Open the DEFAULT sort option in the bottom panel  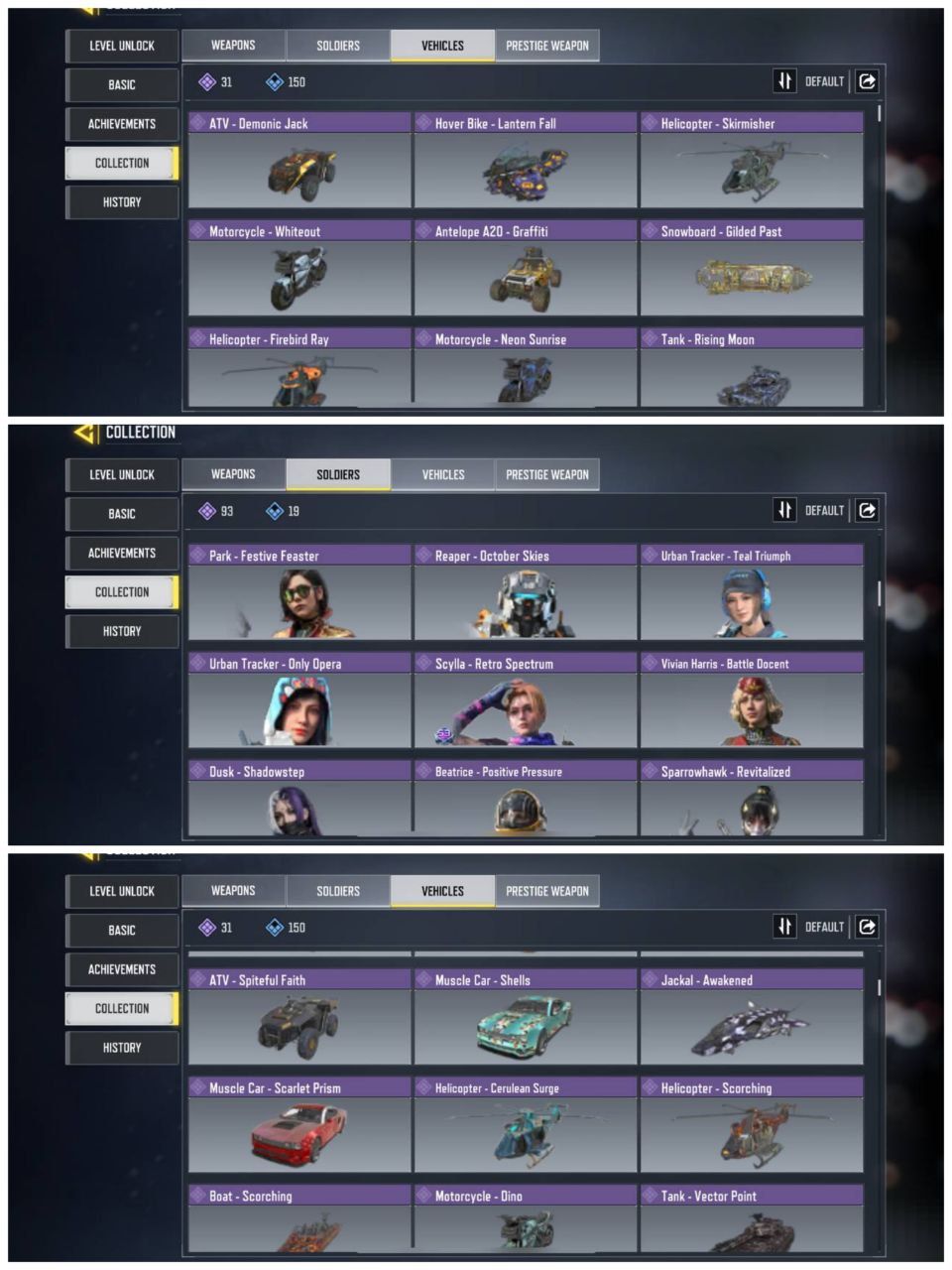[824, 928]
